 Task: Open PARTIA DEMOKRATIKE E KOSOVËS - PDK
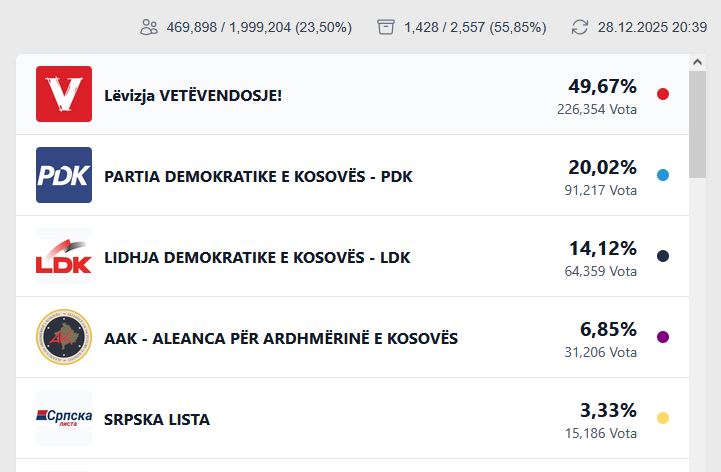(258, 176)
